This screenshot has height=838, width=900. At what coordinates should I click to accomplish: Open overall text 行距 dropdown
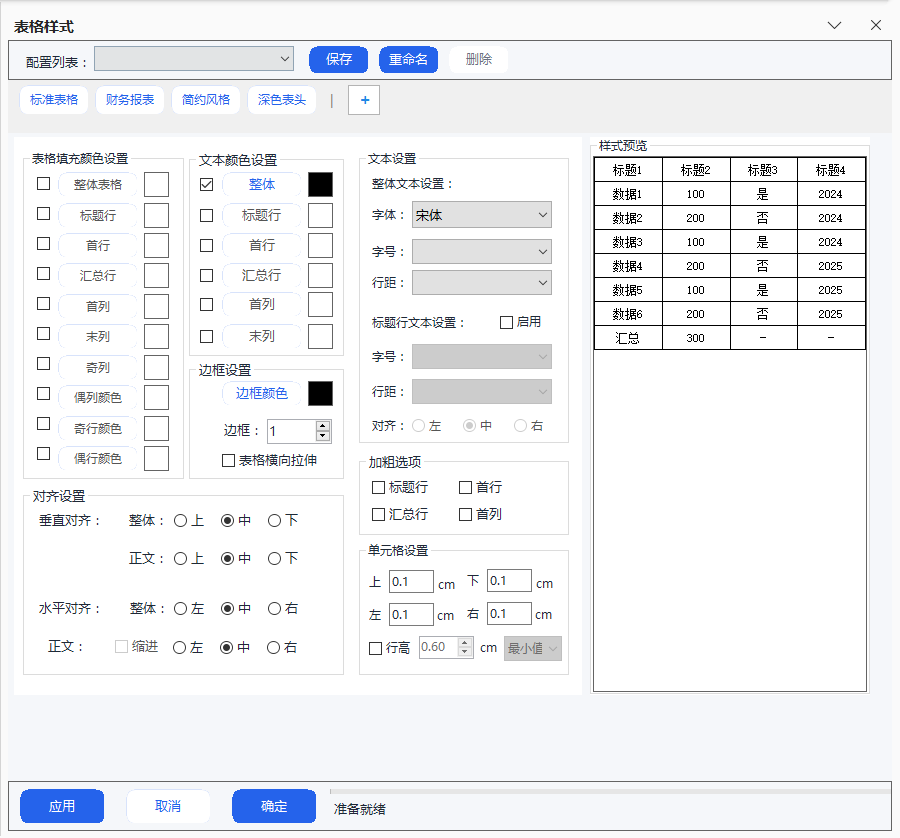(x=482, y=282)
